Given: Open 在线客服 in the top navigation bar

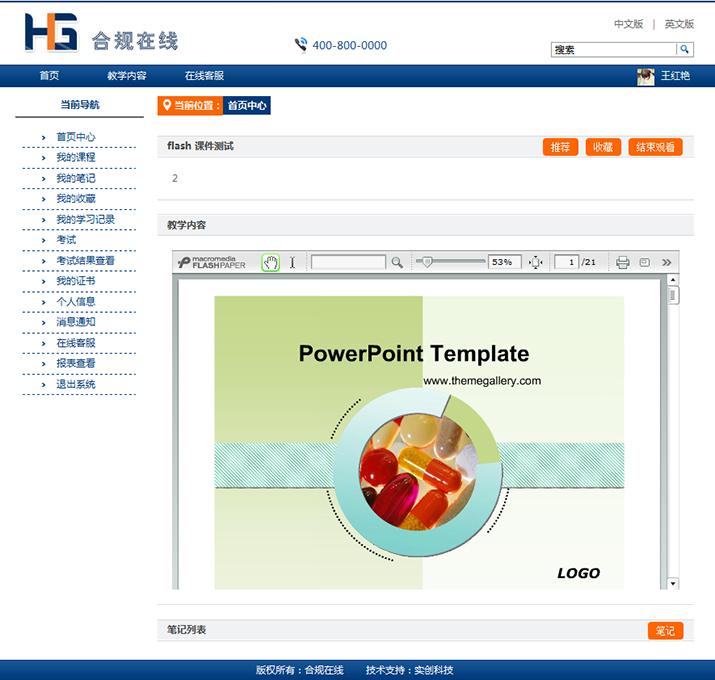Looking at the screenshot, I should (x=204, y=76).
